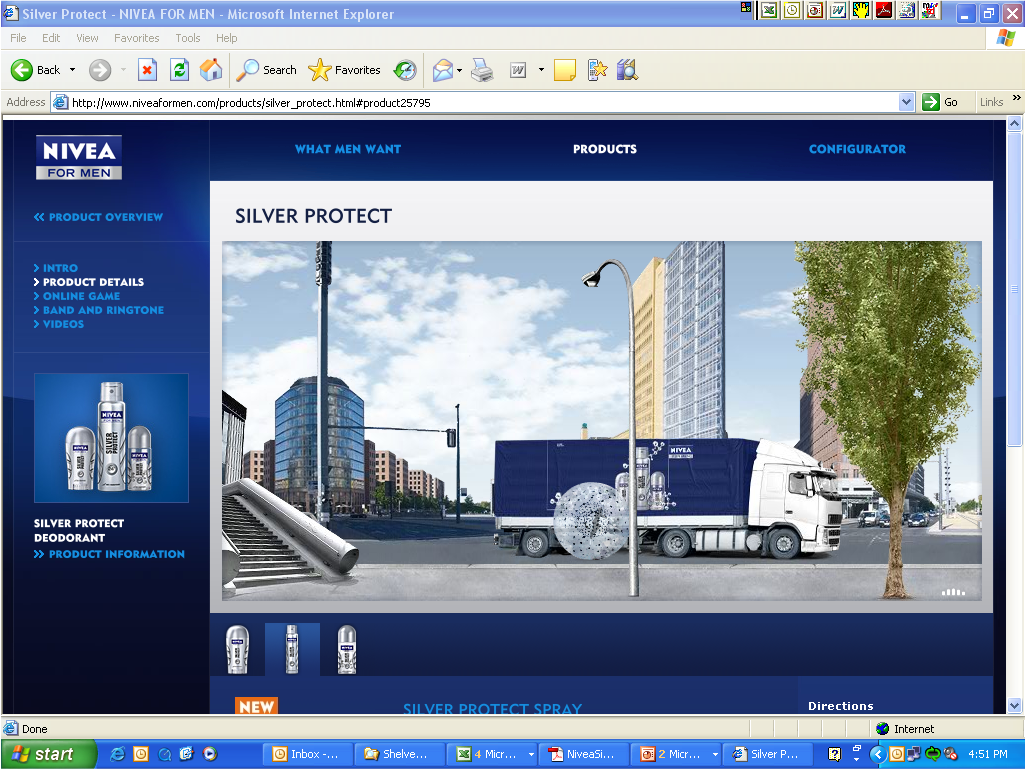Click the Forward arrow button
The height and width of the screenshot is (769, 1025).
click(100, 70)
